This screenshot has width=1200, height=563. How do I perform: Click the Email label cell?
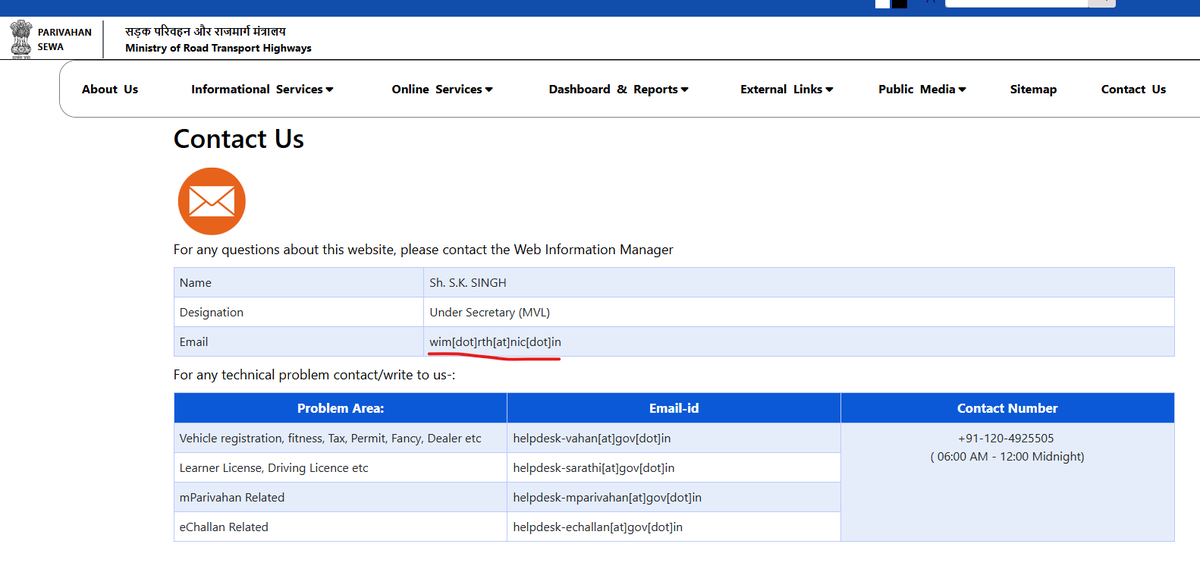click(x=299, y=342)
